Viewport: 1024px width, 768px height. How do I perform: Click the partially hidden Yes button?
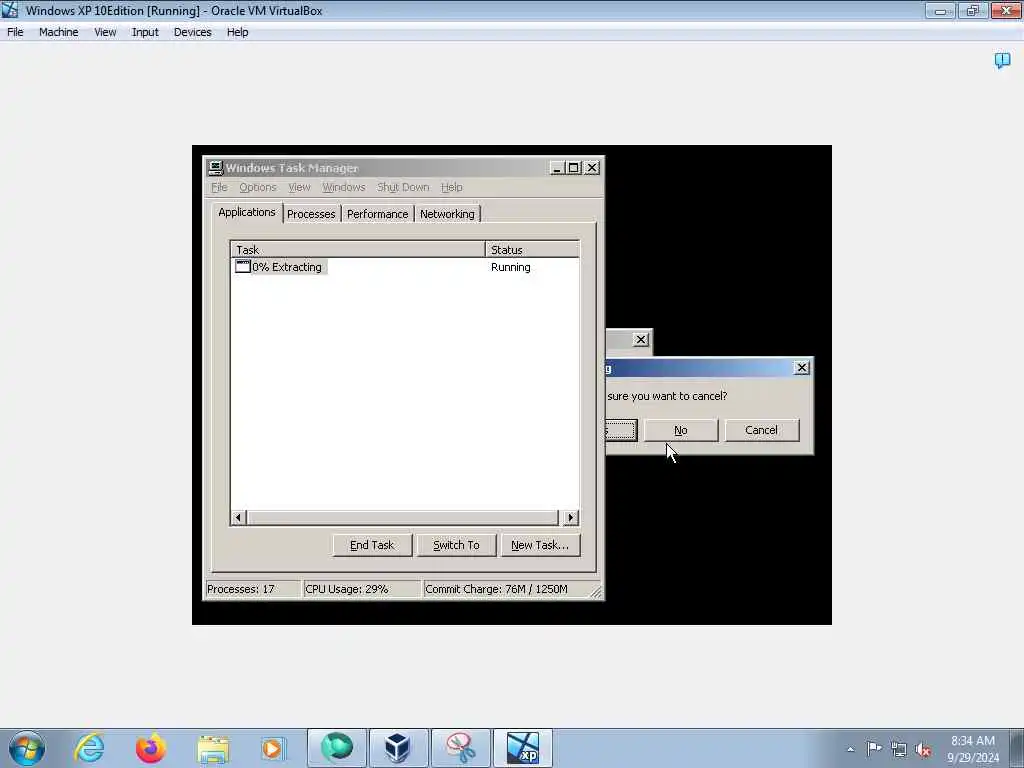620,430
